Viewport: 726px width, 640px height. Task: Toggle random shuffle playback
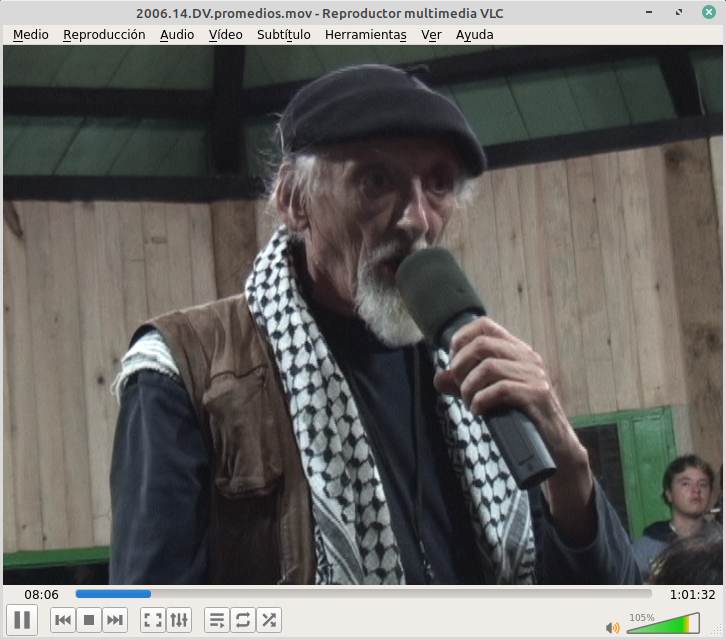(269, 620)
